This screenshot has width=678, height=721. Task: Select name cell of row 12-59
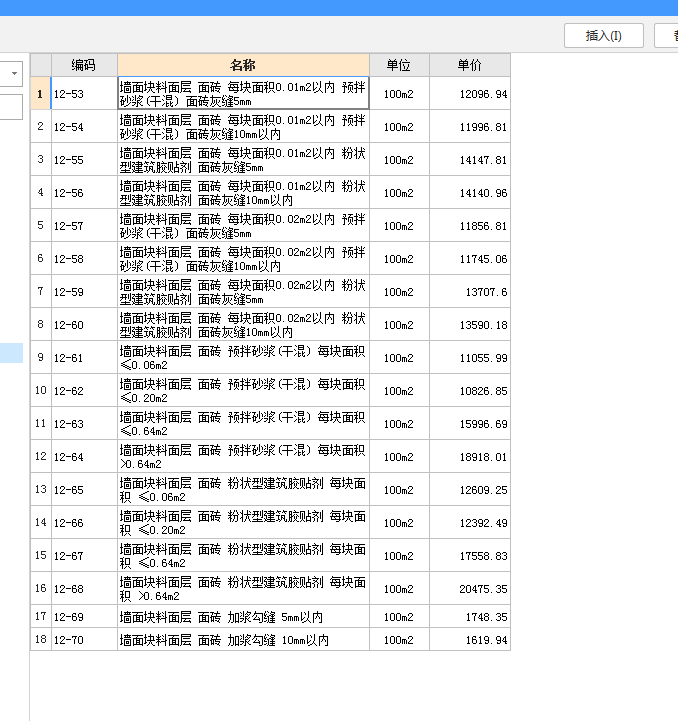tap(243, 292)
